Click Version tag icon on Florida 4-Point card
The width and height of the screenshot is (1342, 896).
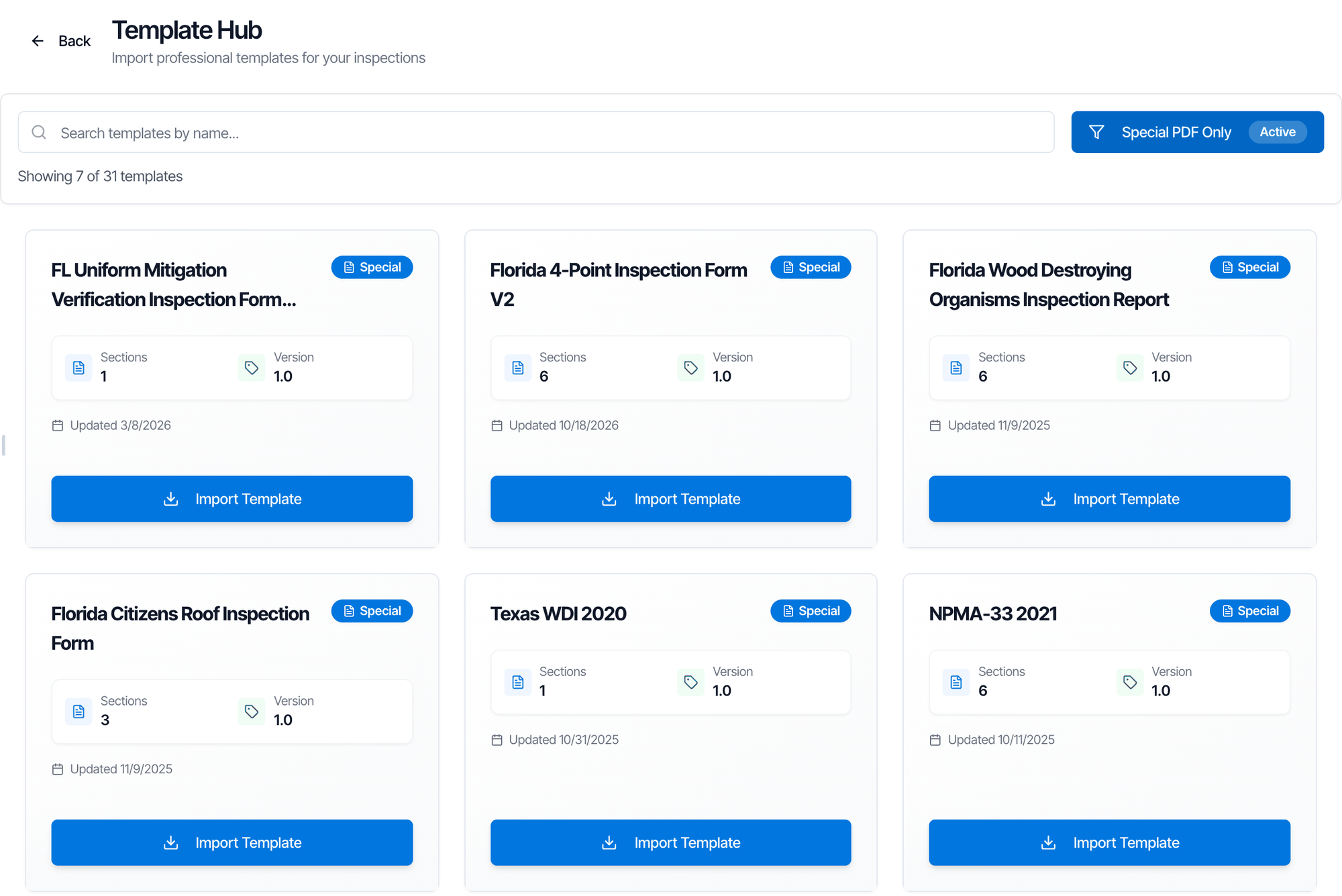point(690,368)
